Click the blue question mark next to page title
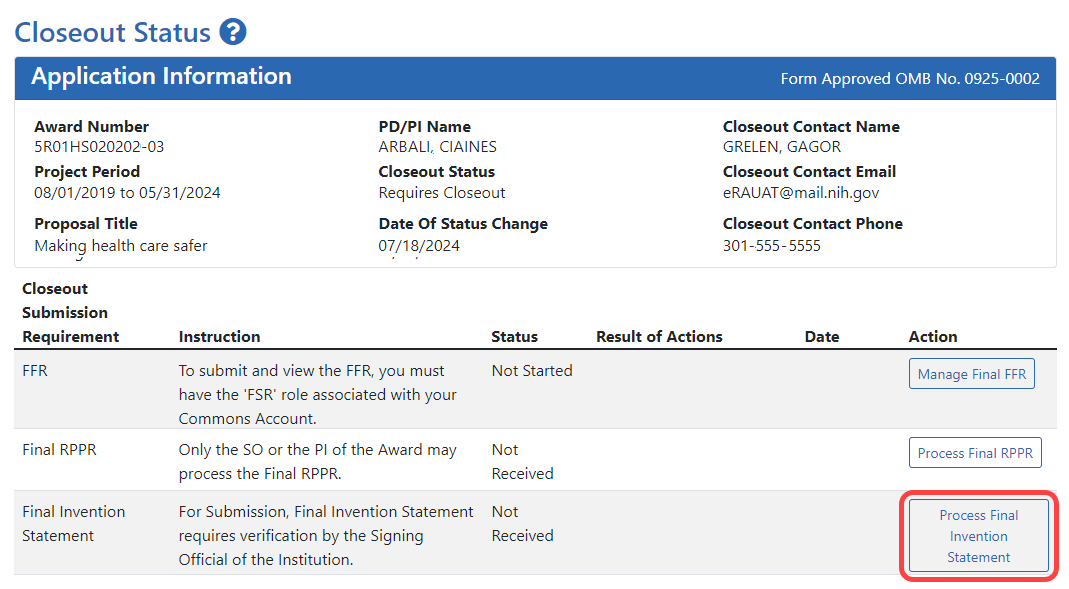This screenshot has width=1069, height=589. coord(233,32)
